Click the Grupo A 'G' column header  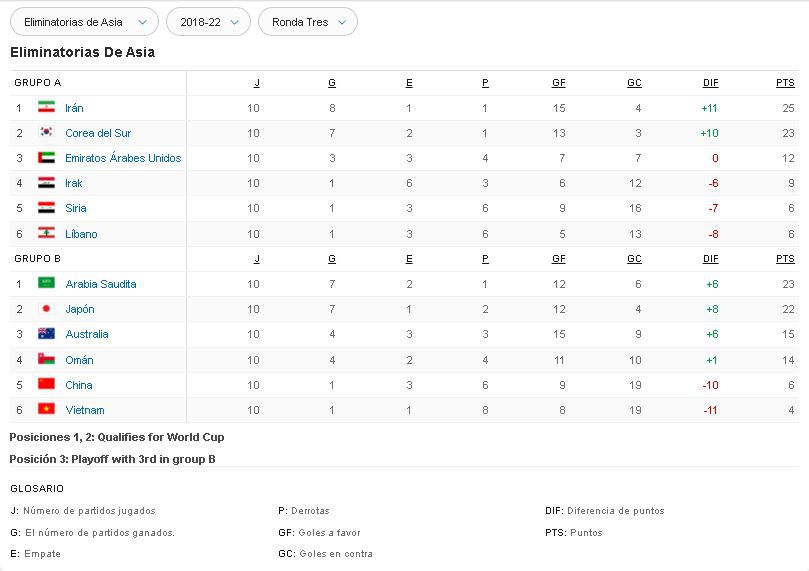click(x=332, y=83)
